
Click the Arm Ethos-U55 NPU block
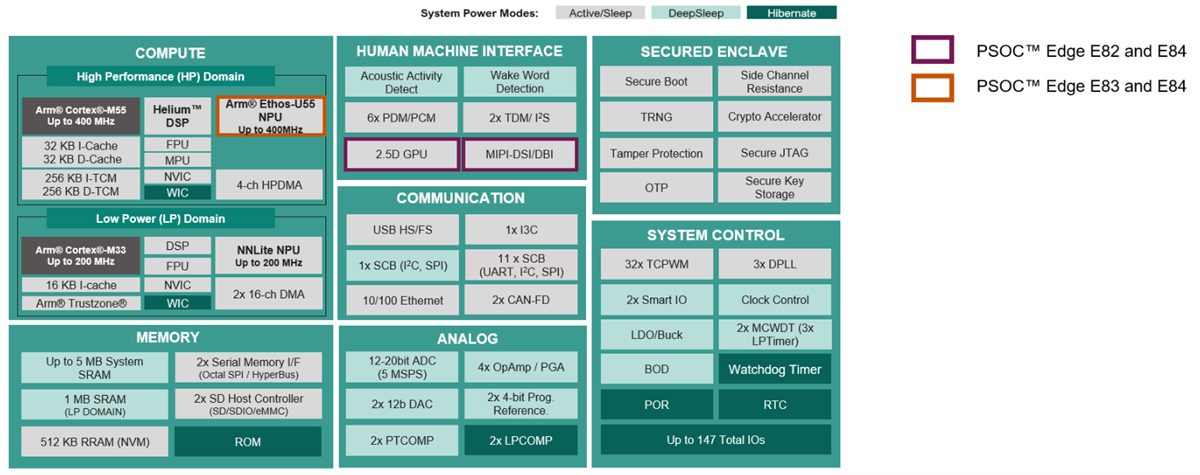pos(271,116)
